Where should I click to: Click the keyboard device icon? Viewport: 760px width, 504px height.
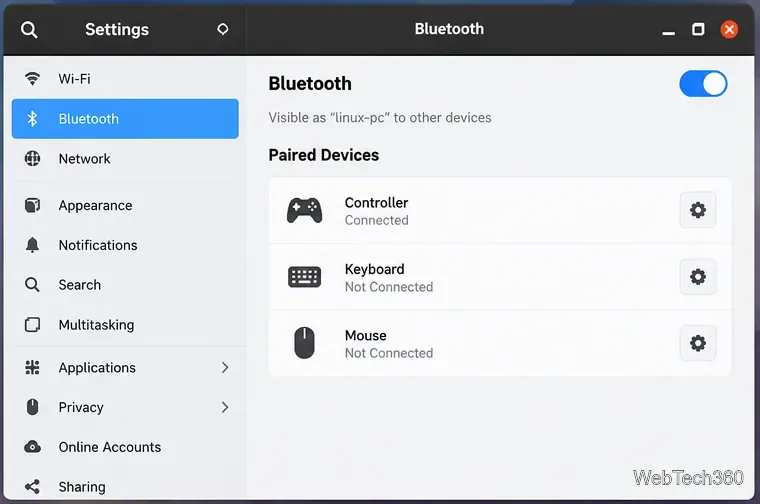[x=304, y=277]
